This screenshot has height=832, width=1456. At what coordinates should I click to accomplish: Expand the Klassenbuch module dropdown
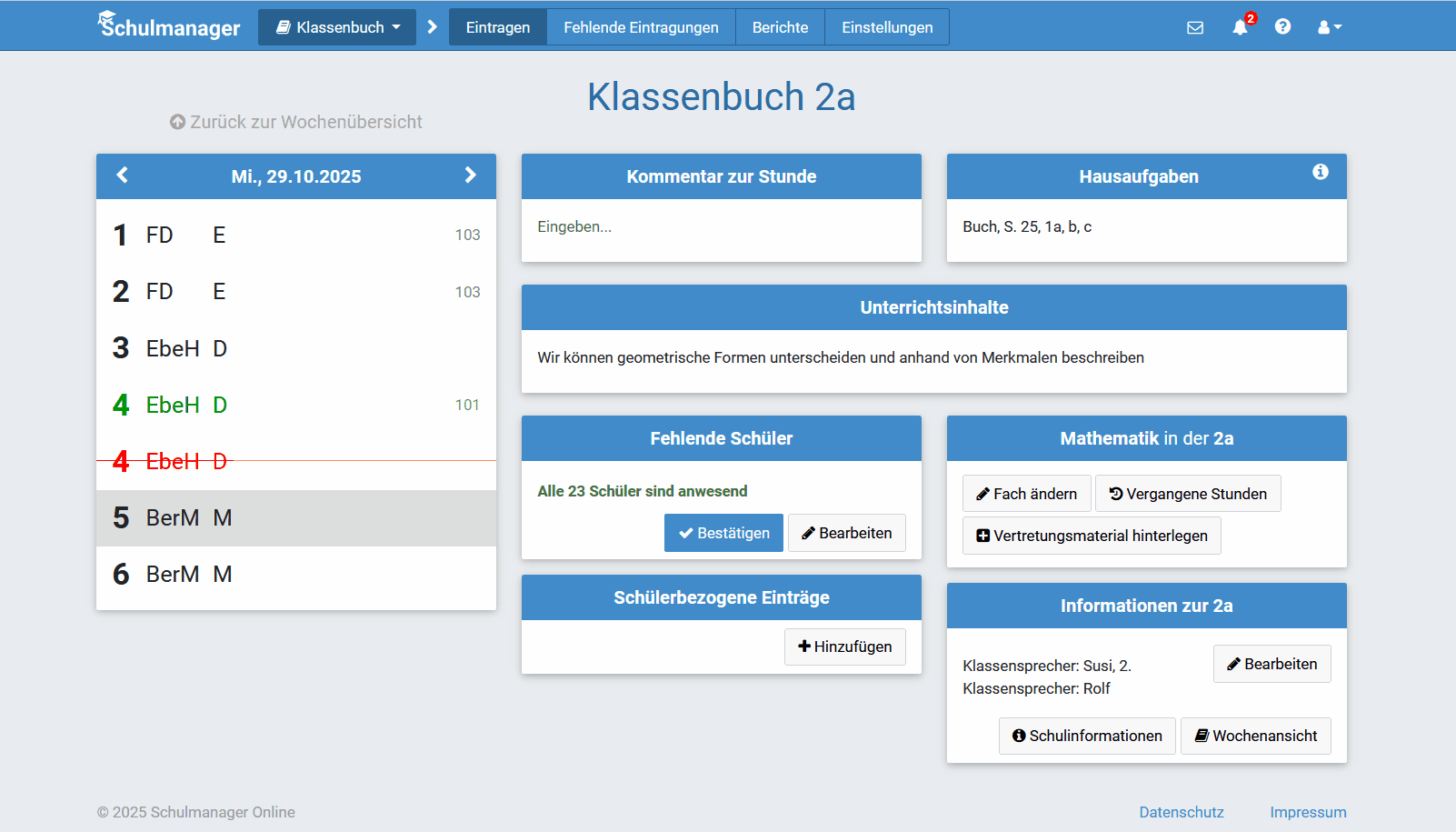coord(337,27)
